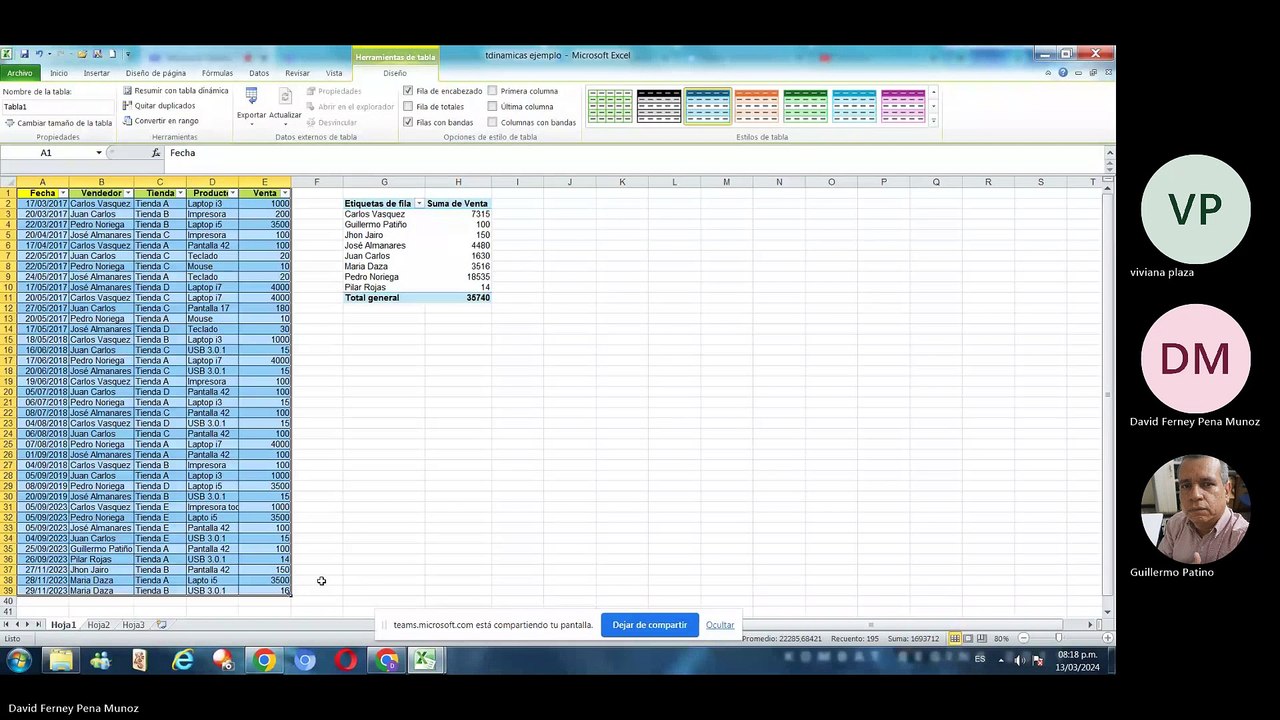Switch to the Datos ribbon tab
Screen dimensions: 1280x720
[x=259, y=73]
